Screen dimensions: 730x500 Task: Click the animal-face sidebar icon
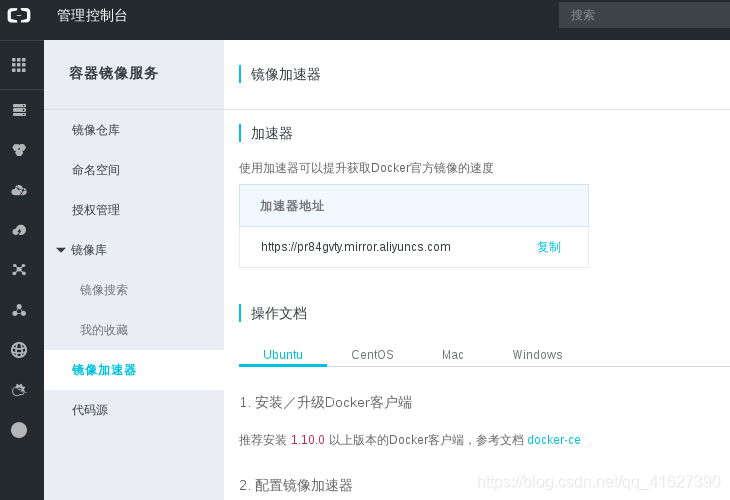[19, 150]
